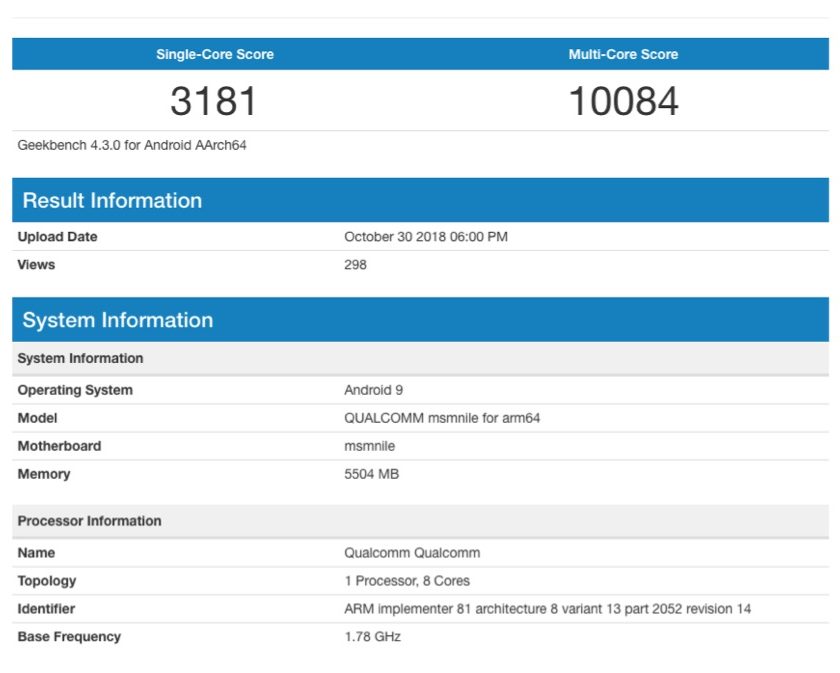Select the upload date October 30 2018 value

coord(425,237)
